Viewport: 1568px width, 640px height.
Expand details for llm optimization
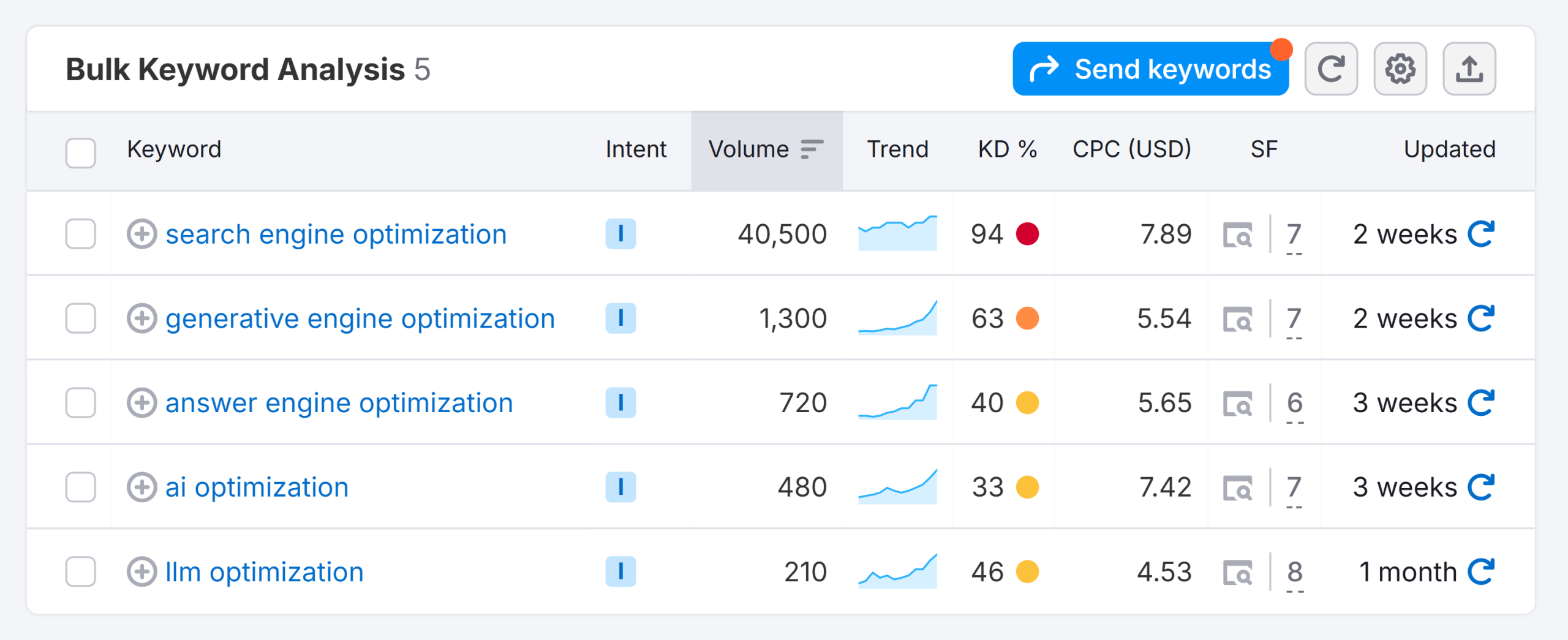click(x=143, y=571)
